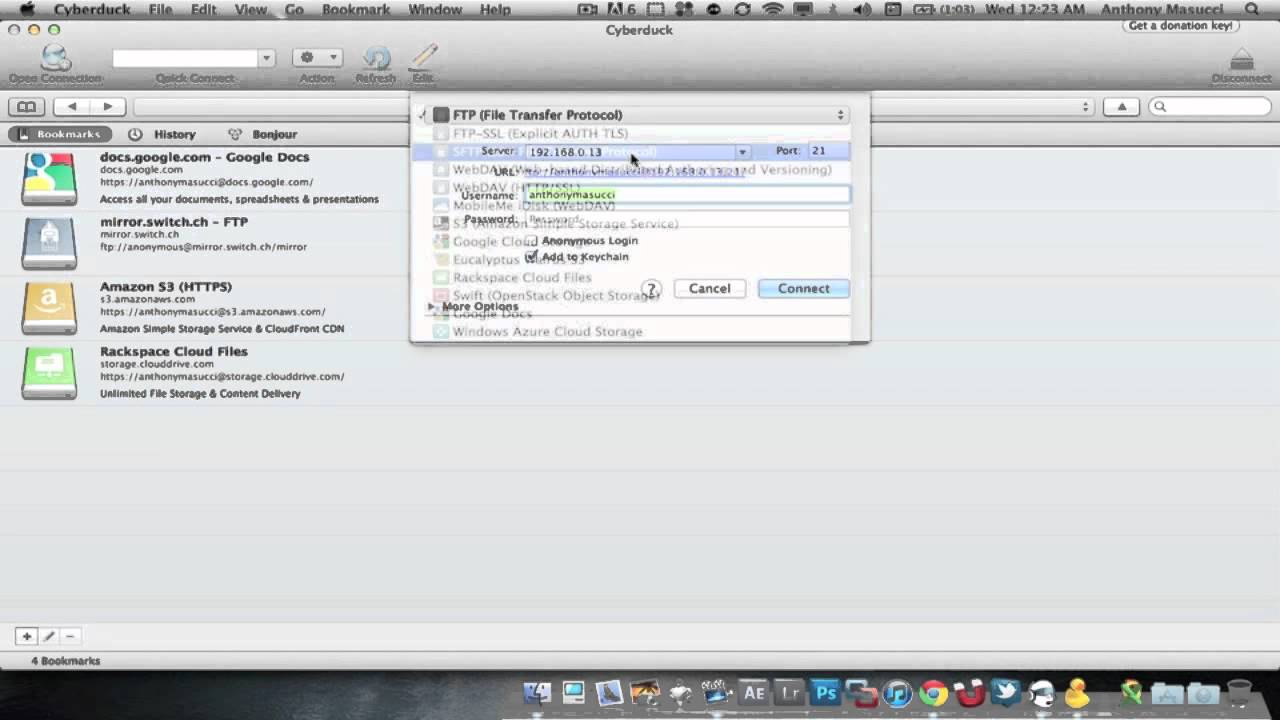
Task: Select the mirror.switch.ch - FTP bookmark title
Action: [x=174, y=222]
